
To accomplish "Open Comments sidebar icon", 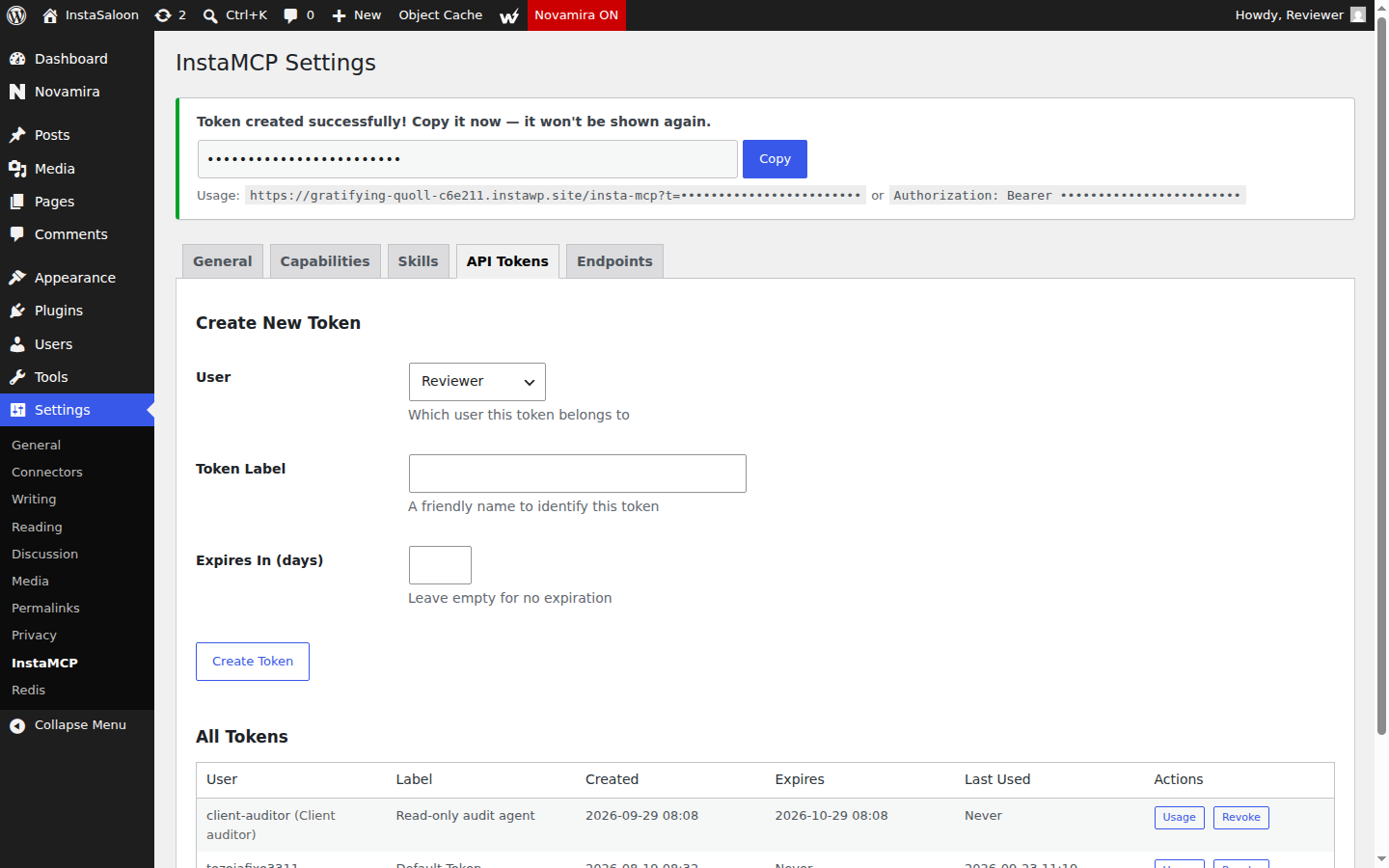I will 17,234.
